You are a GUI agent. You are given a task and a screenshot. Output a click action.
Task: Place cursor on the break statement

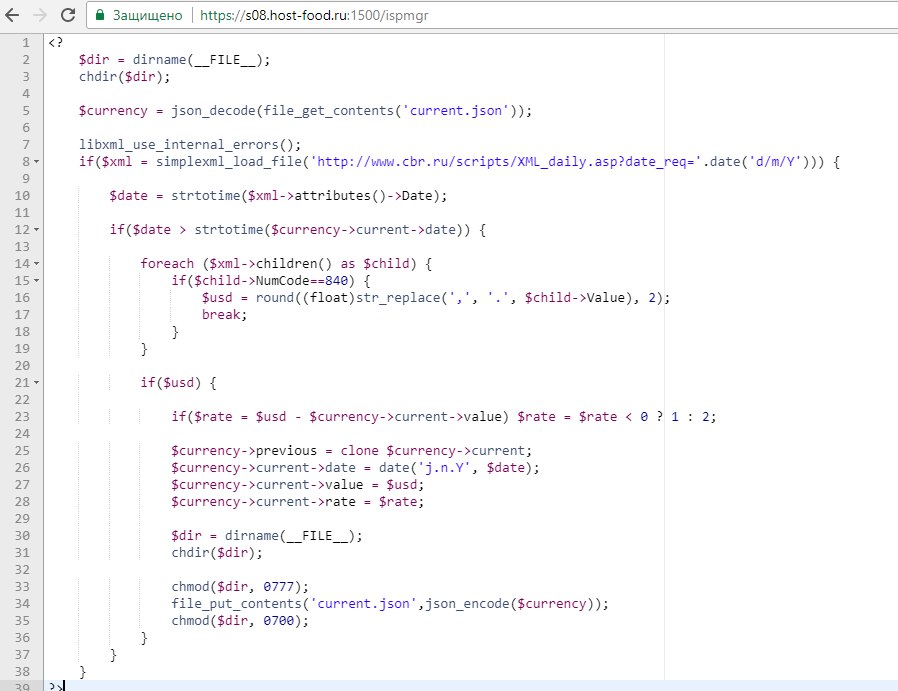point(224,315)
